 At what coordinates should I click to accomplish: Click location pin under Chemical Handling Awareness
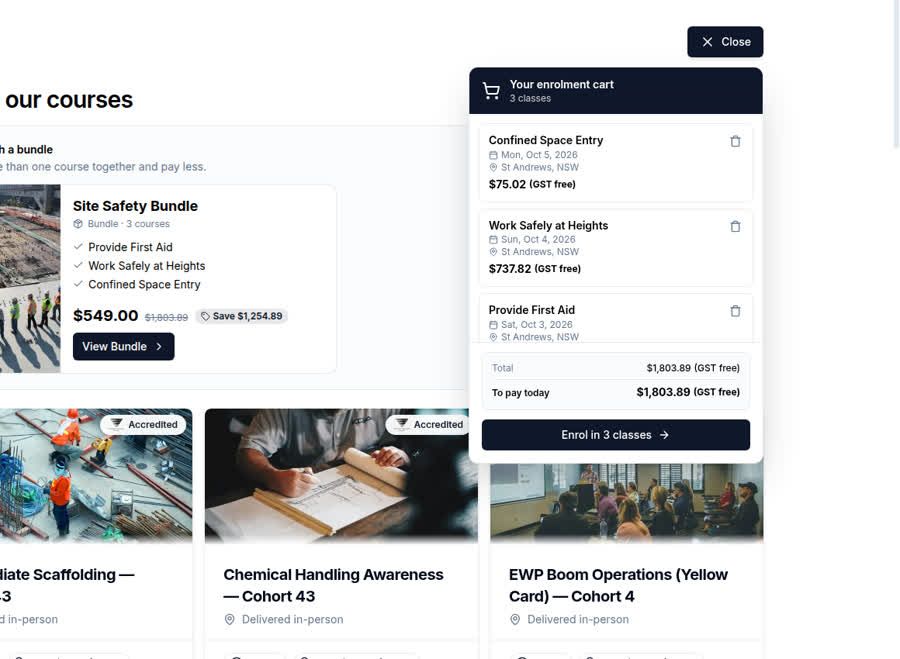point(230,619)
